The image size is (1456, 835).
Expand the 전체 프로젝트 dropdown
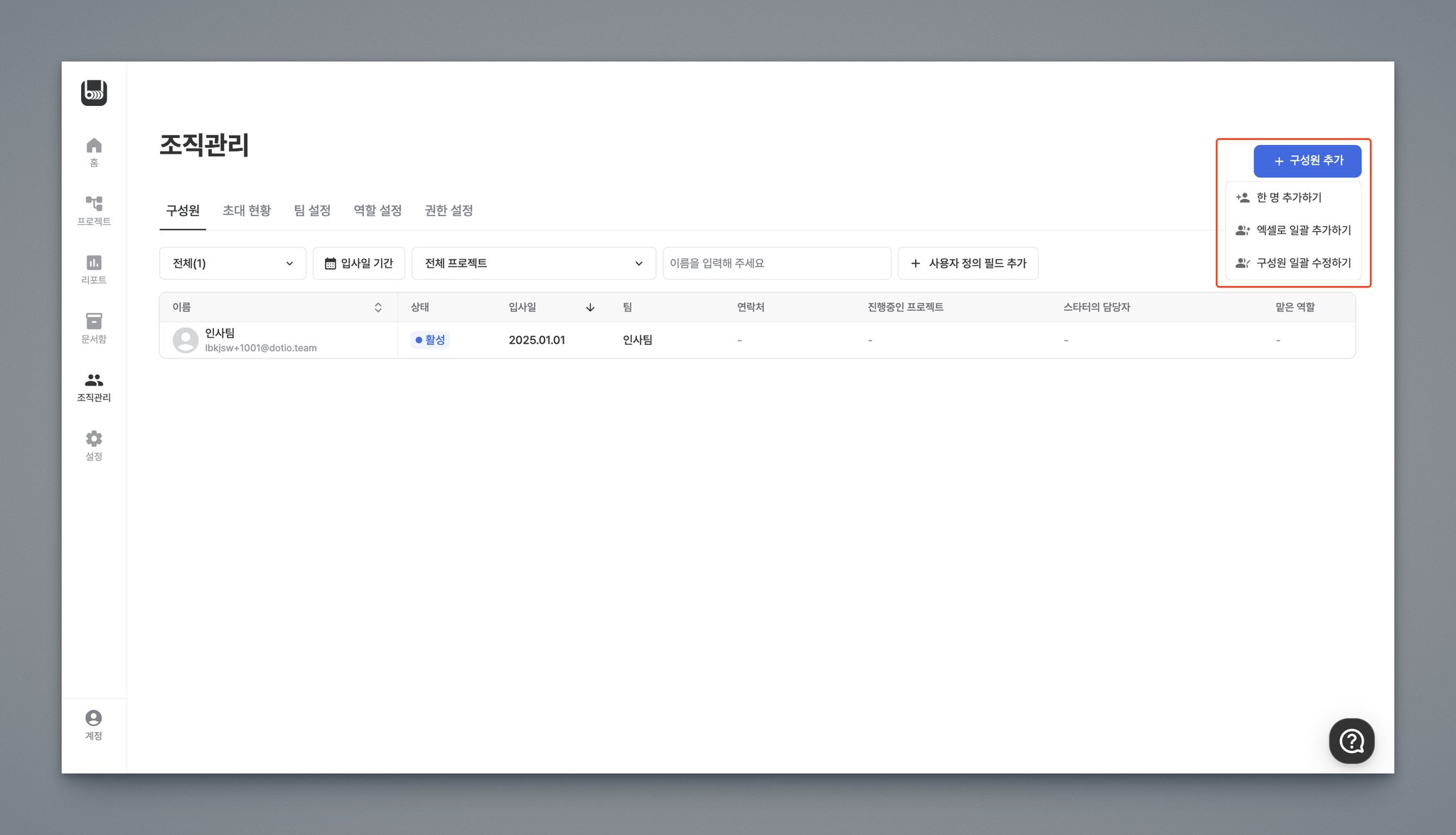533,263
